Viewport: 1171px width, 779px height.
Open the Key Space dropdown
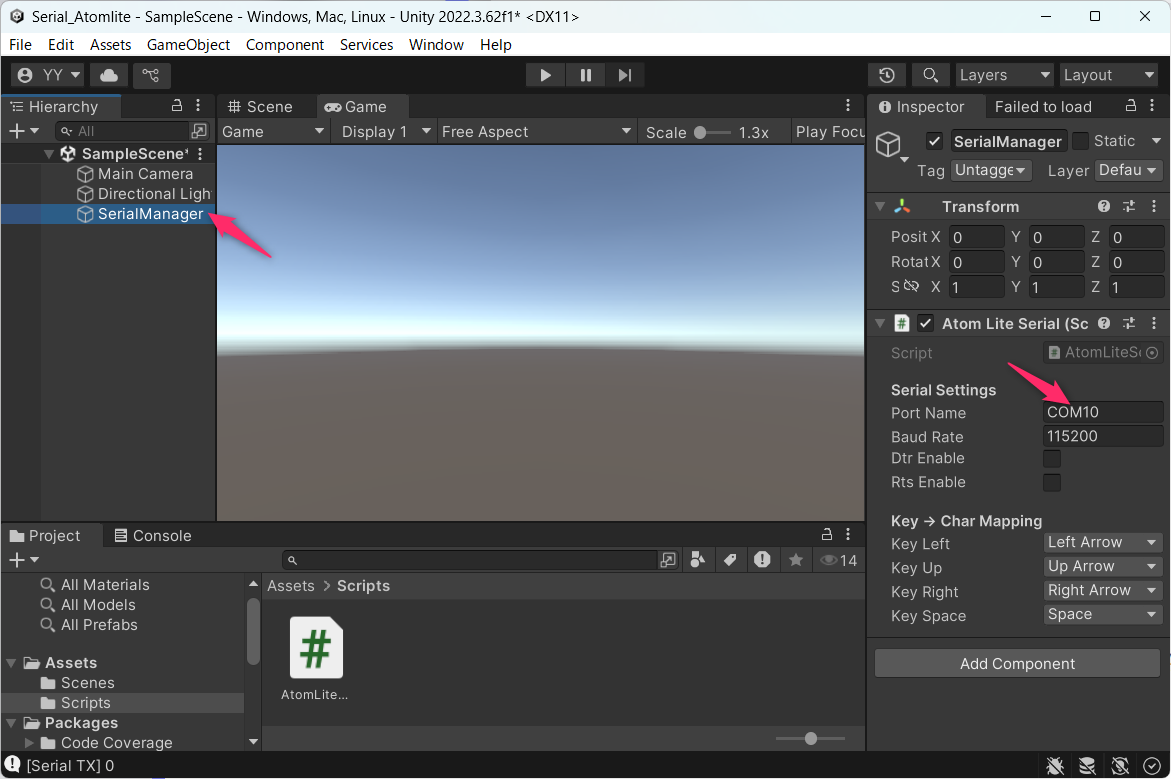point(1102,615)
